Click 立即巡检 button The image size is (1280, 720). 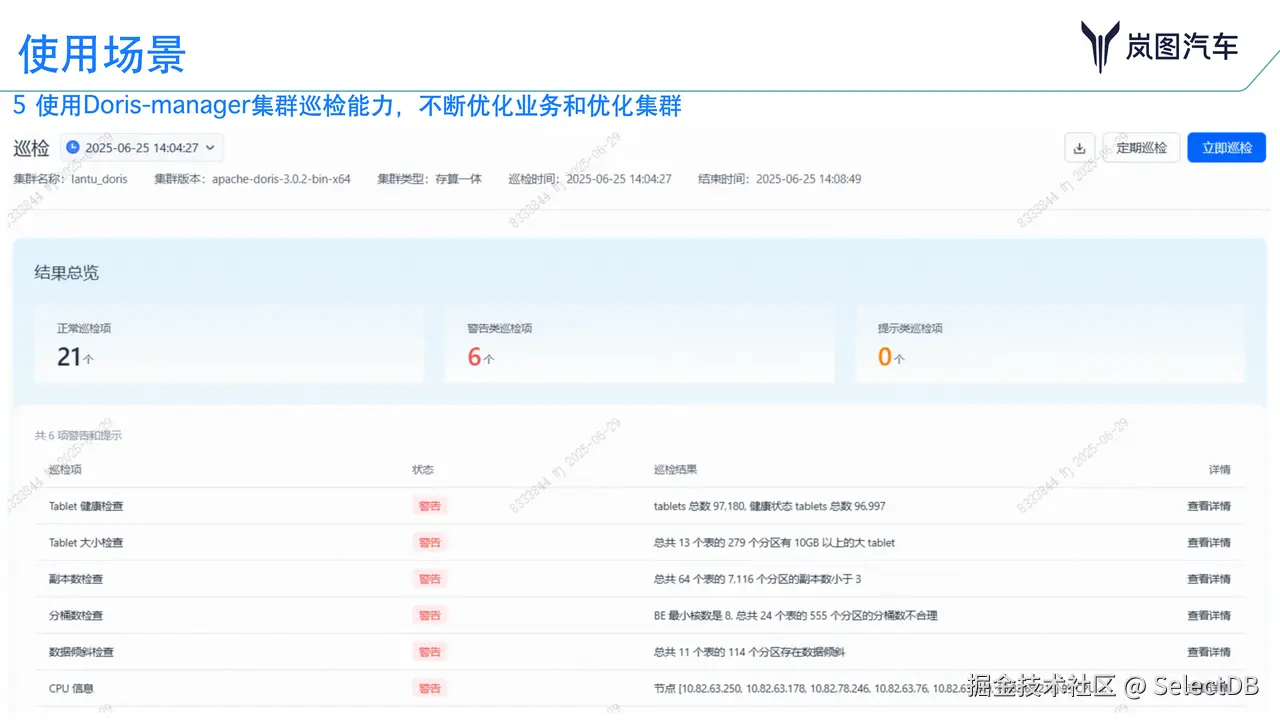coord(1226,147)
